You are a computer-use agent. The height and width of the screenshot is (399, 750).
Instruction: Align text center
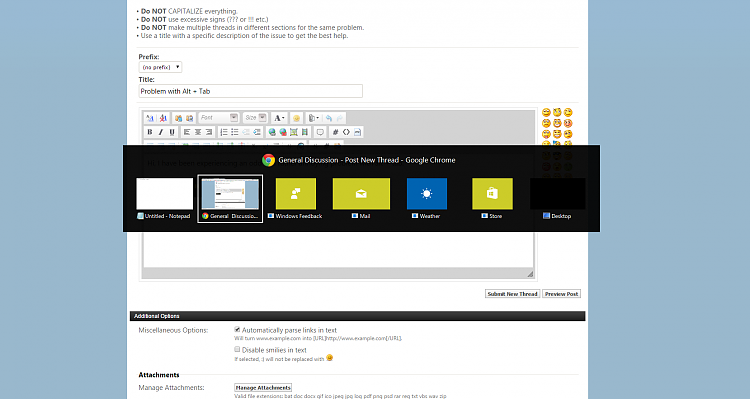[198, 132]
